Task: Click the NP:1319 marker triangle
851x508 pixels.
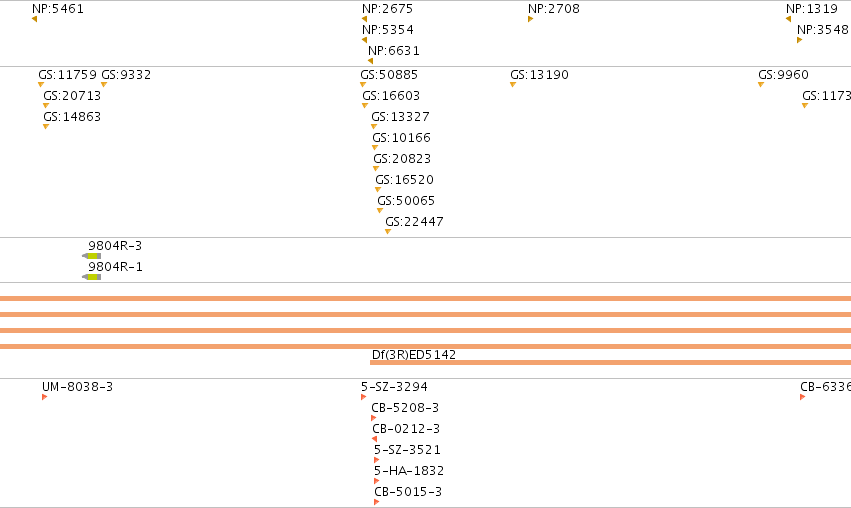Action: [788, 19]
